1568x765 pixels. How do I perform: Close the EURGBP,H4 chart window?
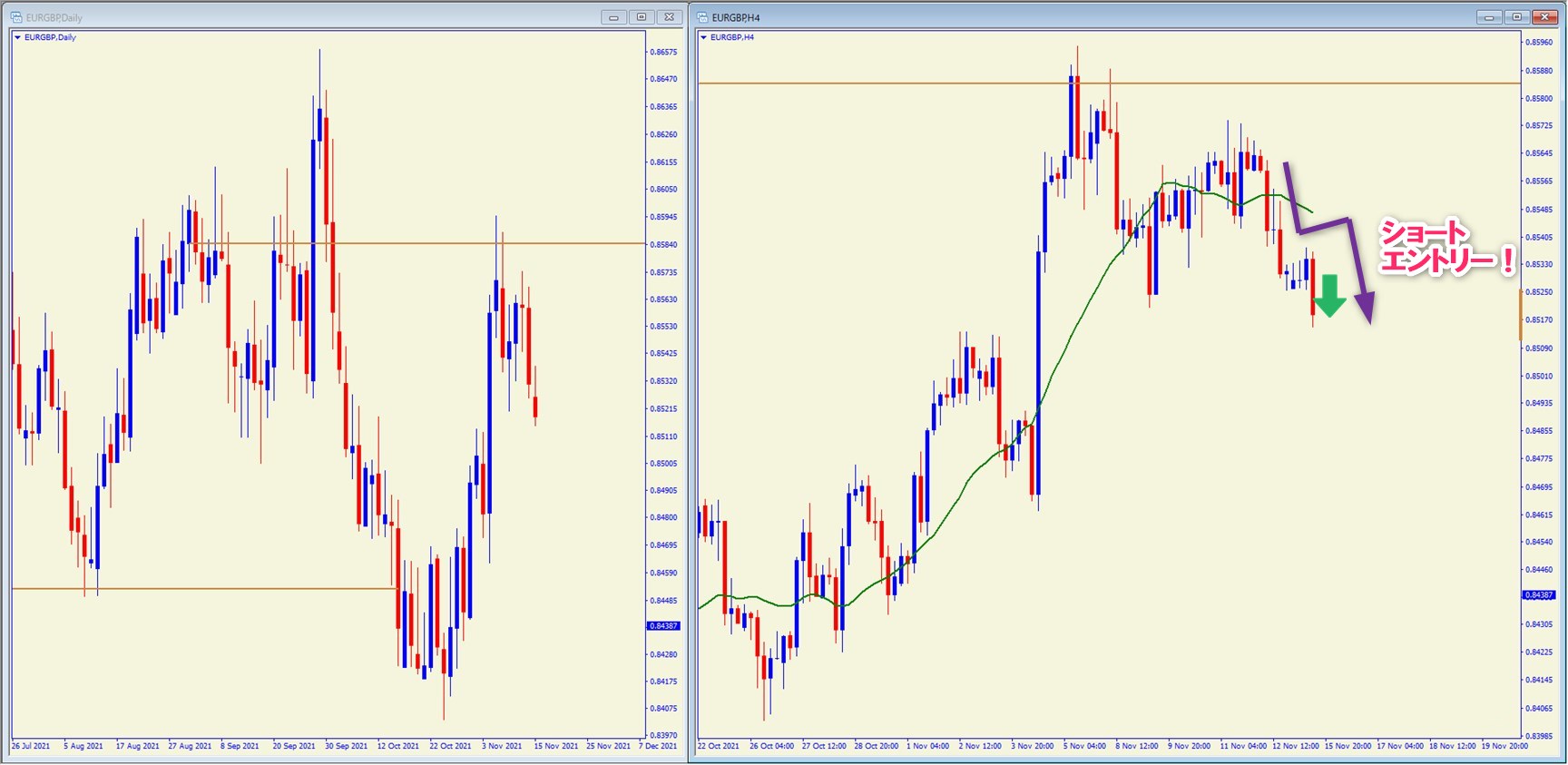pyautogui.click(x=1544, y=17)
